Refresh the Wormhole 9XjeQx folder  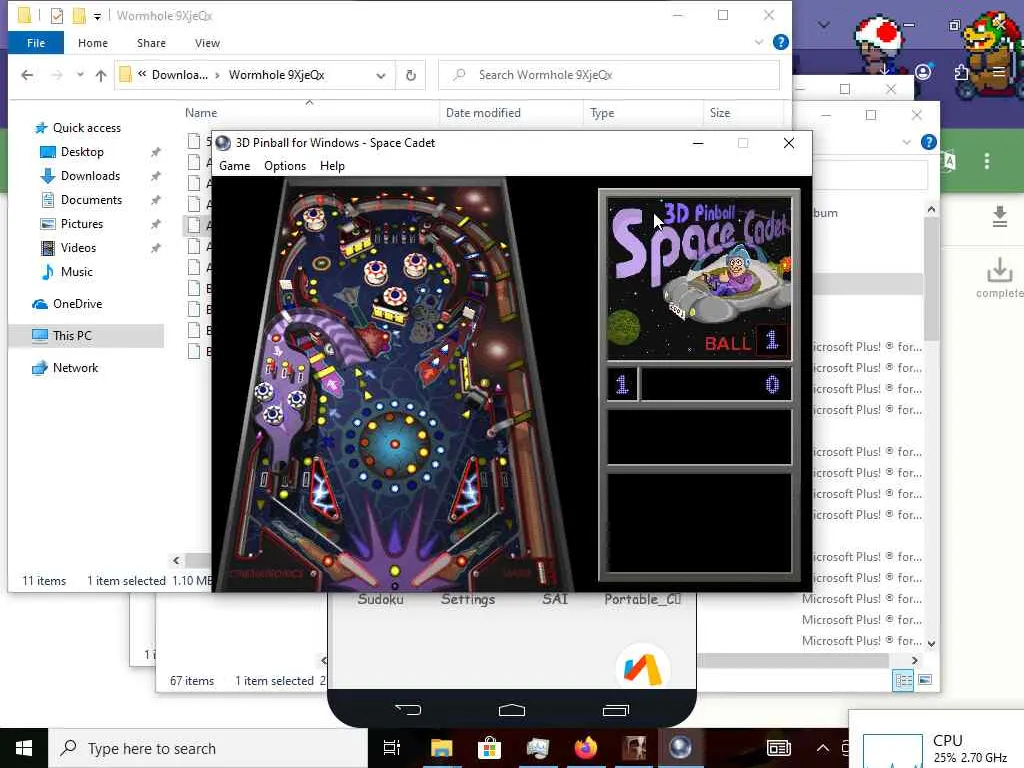tap(411, 75)
